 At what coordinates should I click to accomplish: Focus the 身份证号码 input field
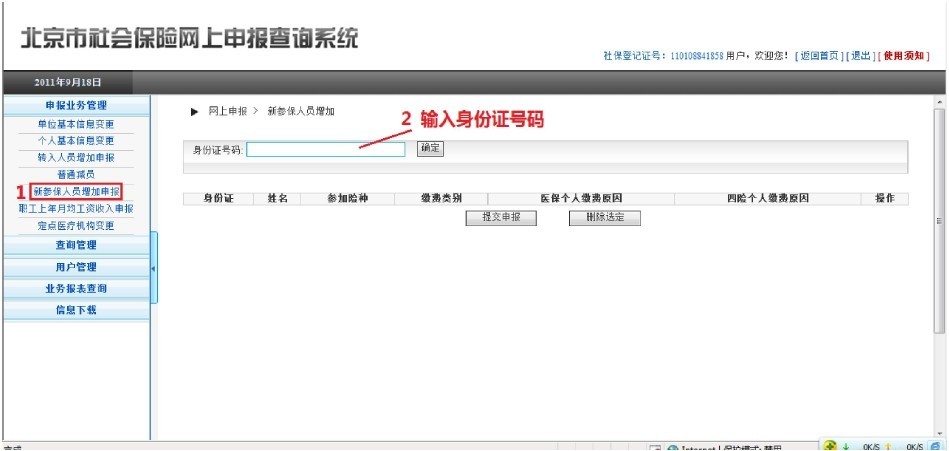(x=326, y=150)
